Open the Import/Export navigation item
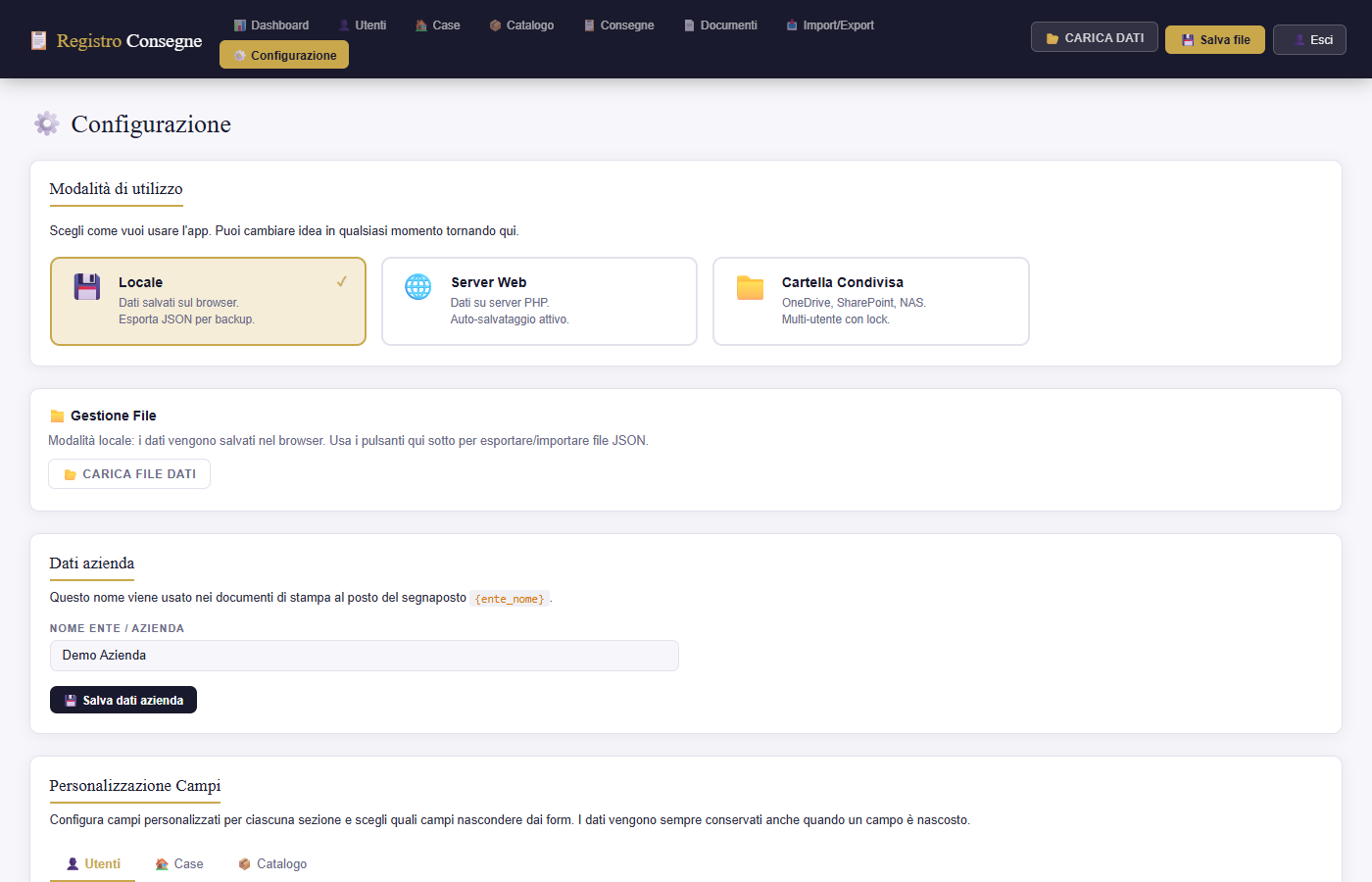Image resolution: width=1372 pixels, height=882 pixels. coord(830,25)
